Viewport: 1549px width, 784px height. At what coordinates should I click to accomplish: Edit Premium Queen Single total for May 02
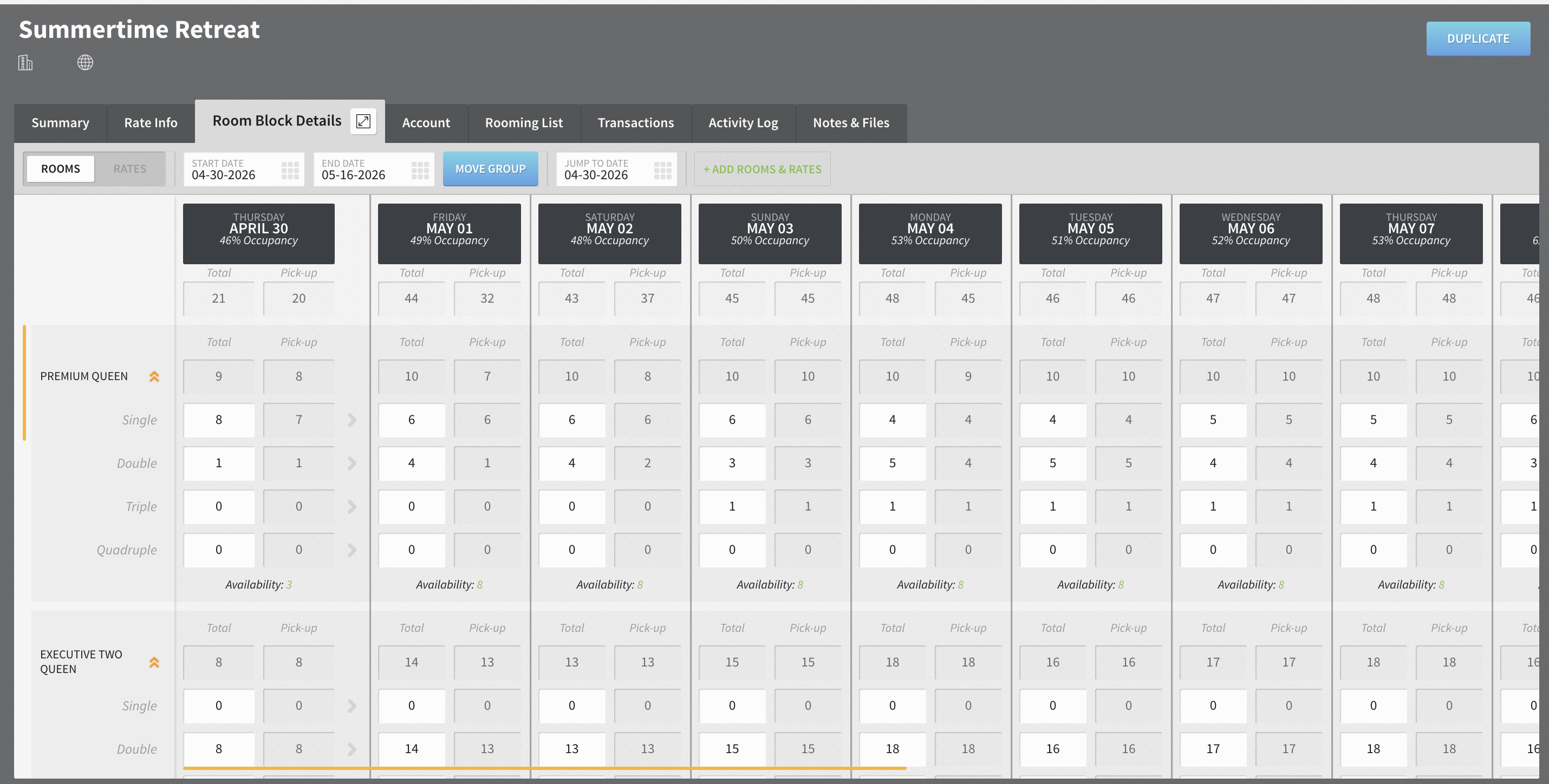[x=572, y=420]
